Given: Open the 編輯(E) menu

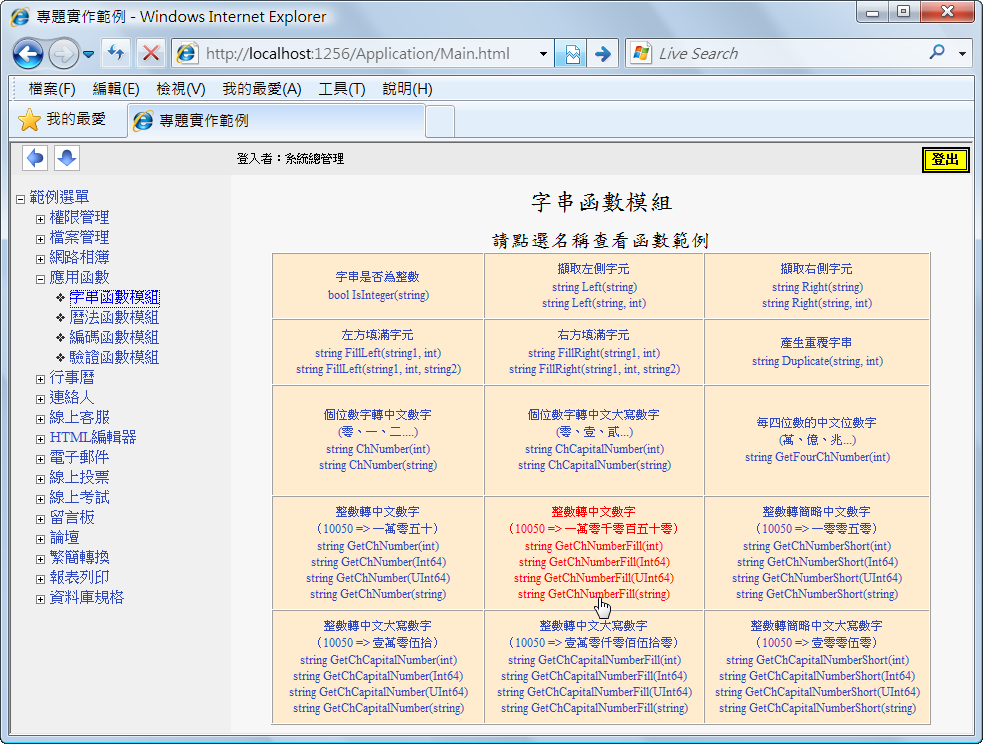Looking at the screenshot, I should pyautogui.click(x=116, y=89).
